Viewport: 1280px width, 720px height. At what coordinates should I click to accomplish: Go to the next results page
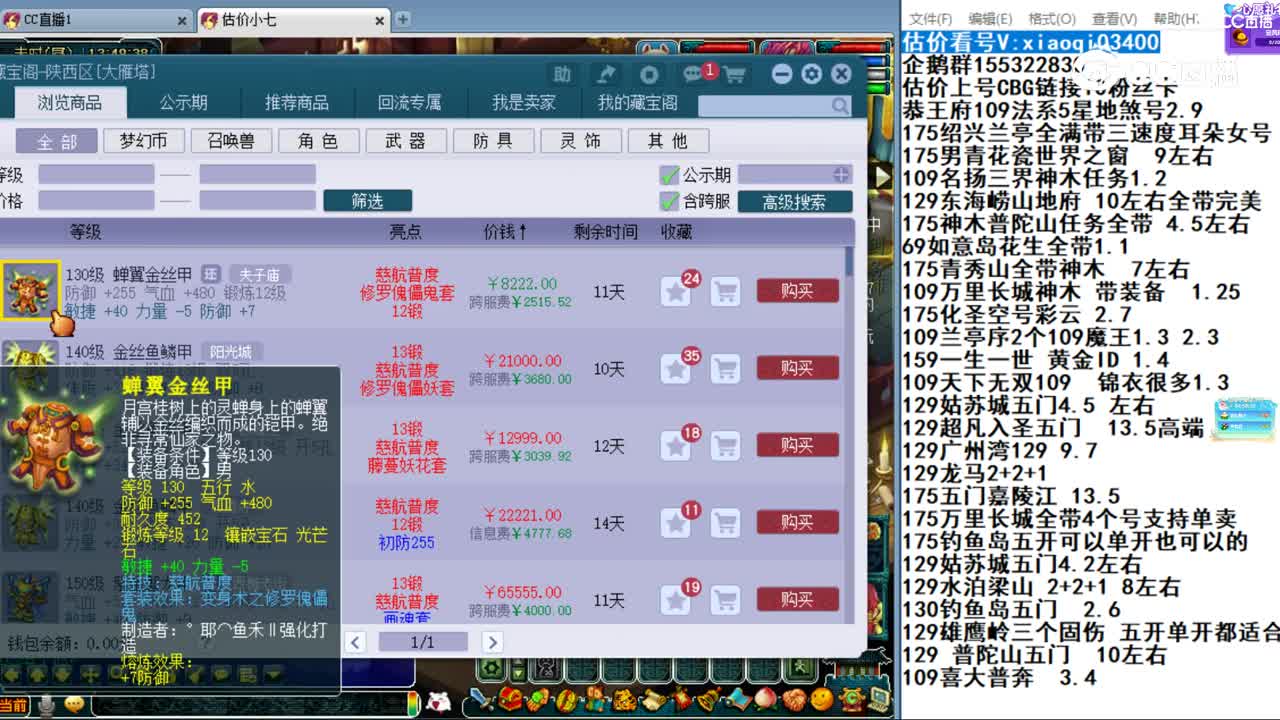coord(491,642)
